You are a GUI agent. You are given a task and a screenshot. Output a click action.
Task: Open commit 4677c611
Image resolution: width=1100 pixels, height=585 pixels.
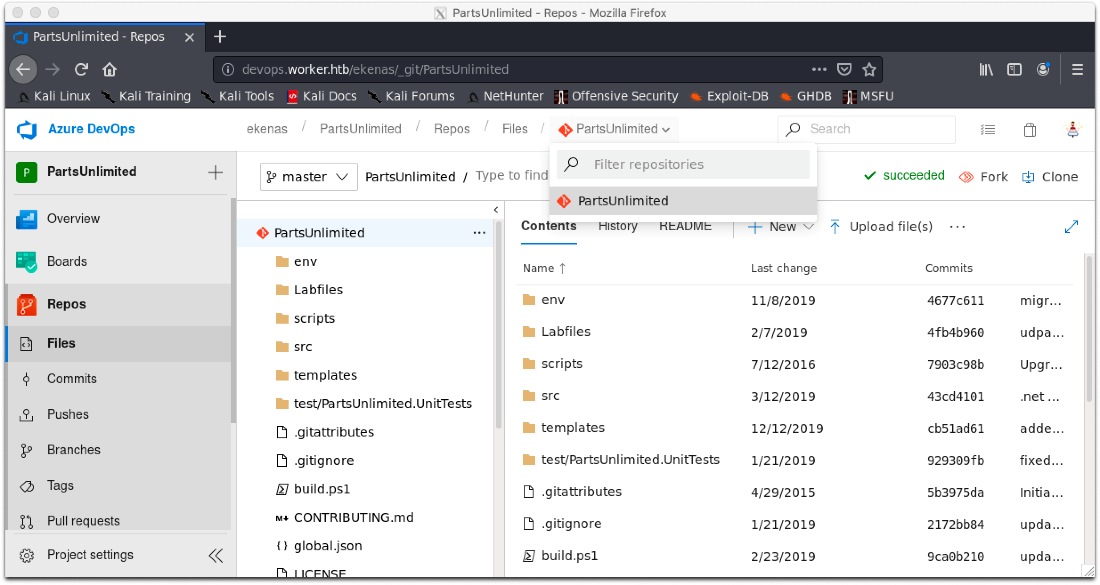955,301
